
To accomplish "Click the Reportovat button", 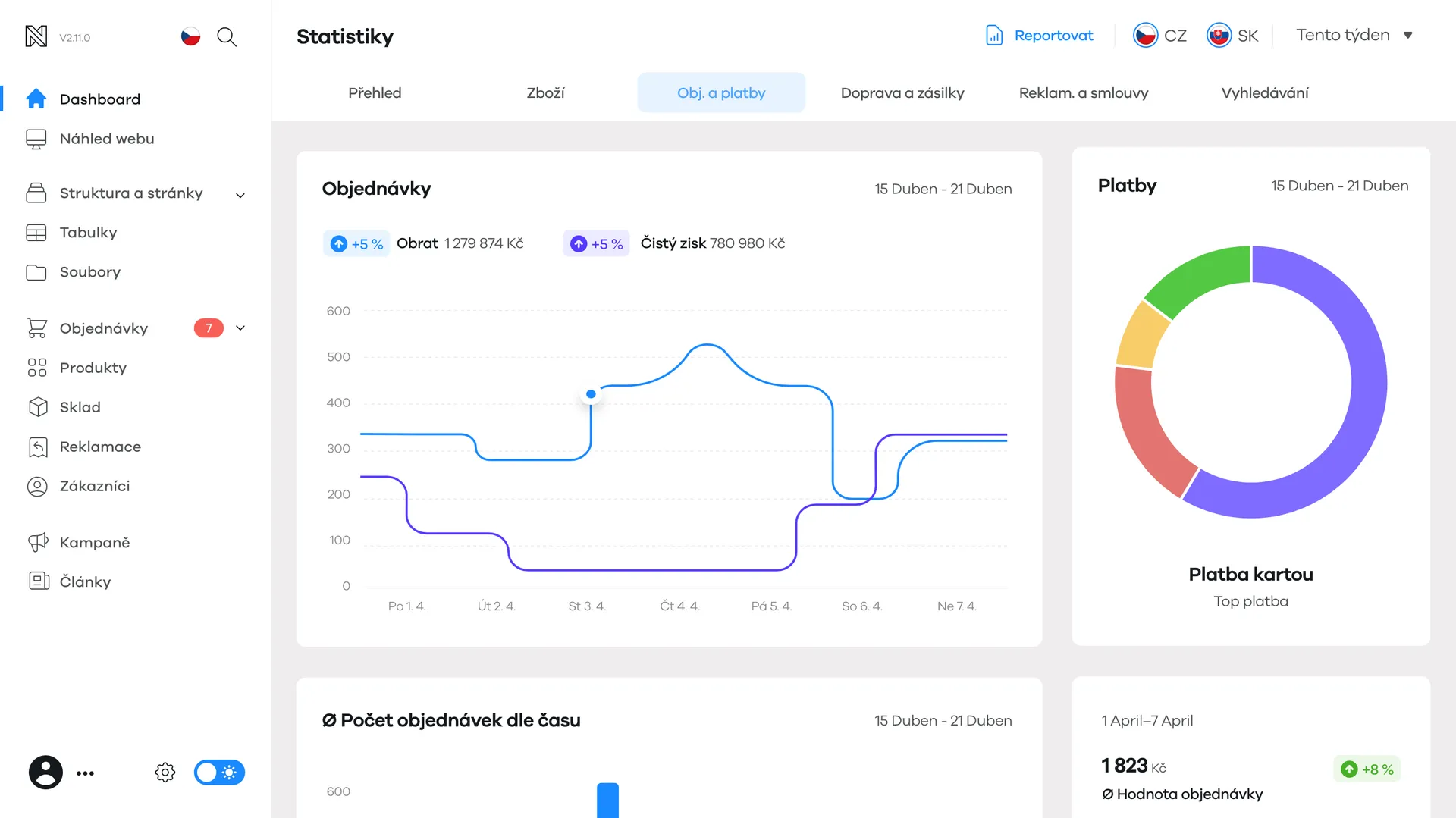I will 1039,35.
